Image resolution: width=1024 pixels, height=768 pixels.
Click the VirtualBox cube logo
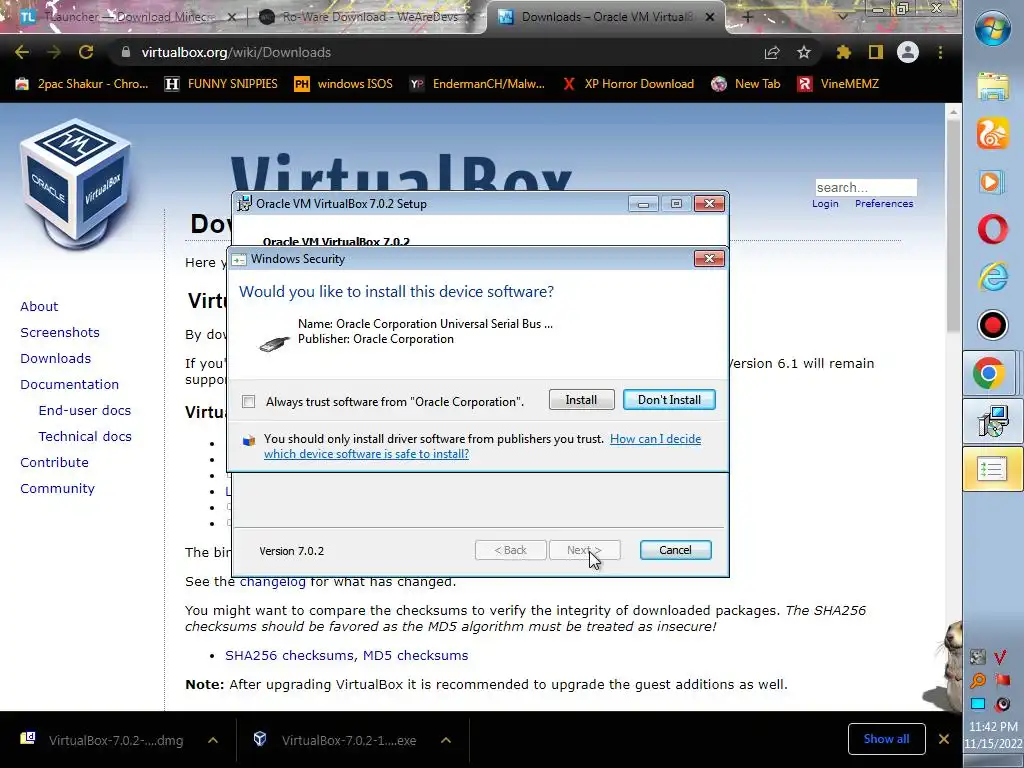coord(76,183)
